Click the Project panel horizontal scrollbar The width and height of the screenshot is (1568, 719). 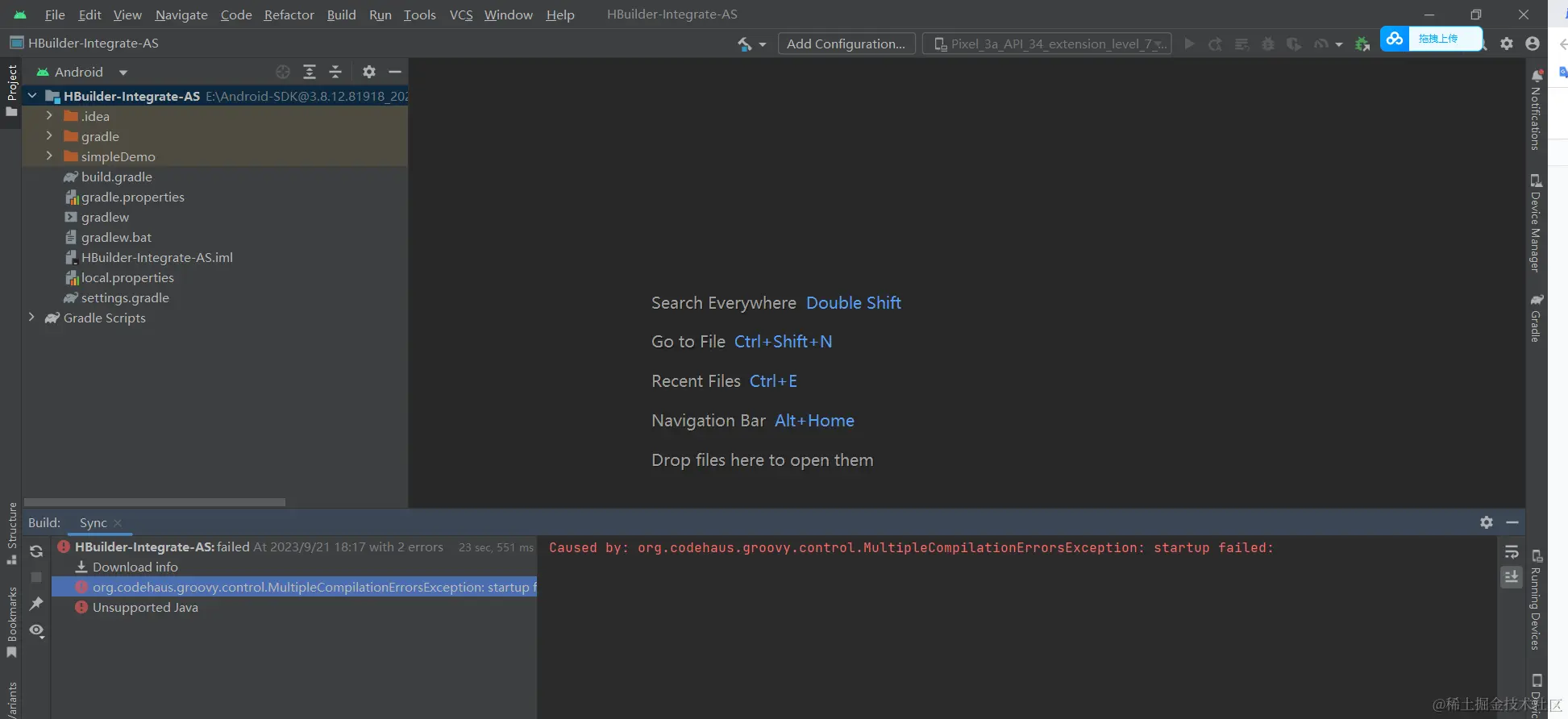coord(155,502)
